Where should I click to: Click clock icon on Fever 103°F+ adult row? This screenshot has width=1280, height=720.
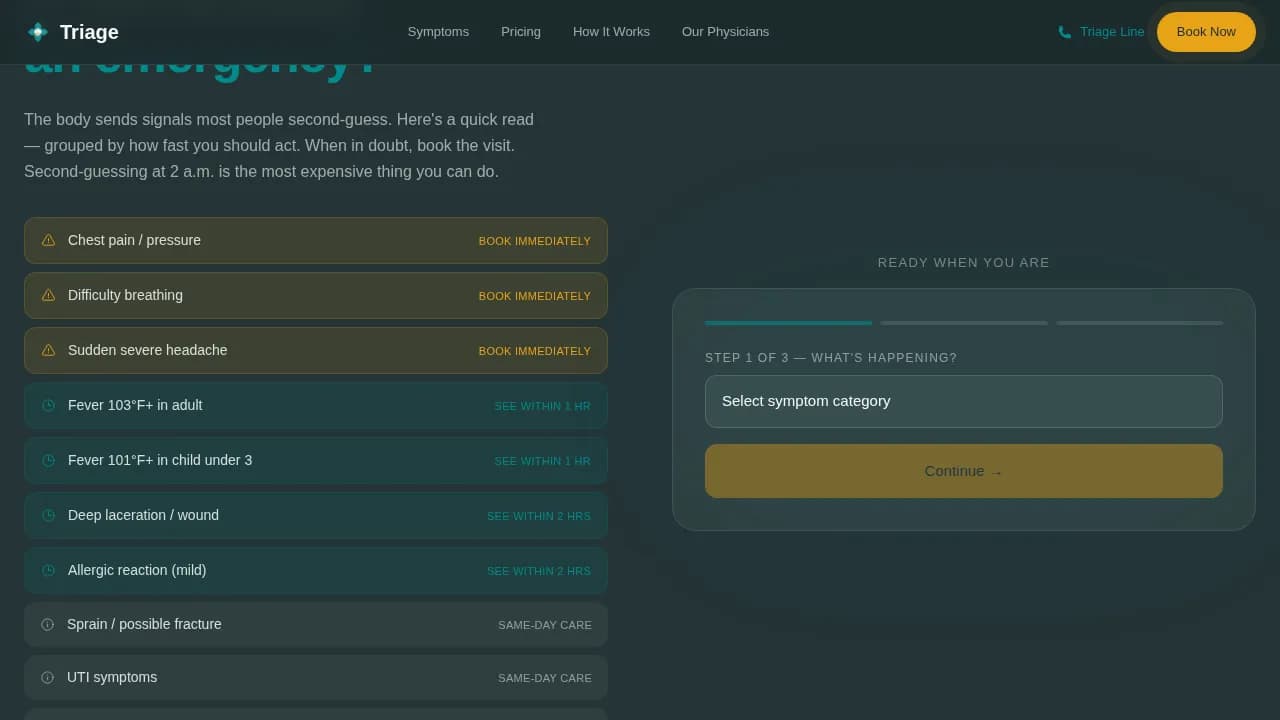[x=48, y=405]
